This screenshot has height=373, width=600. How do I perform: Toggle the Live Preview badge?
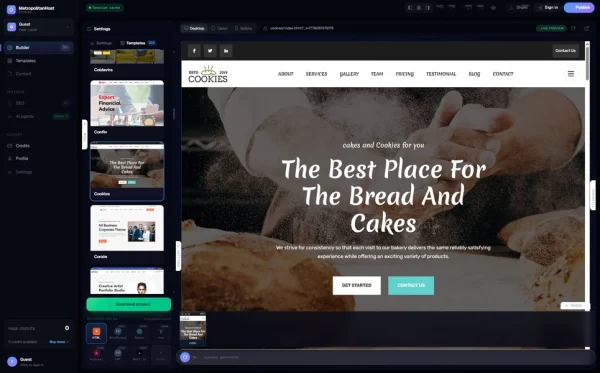(x=551, y=28)
